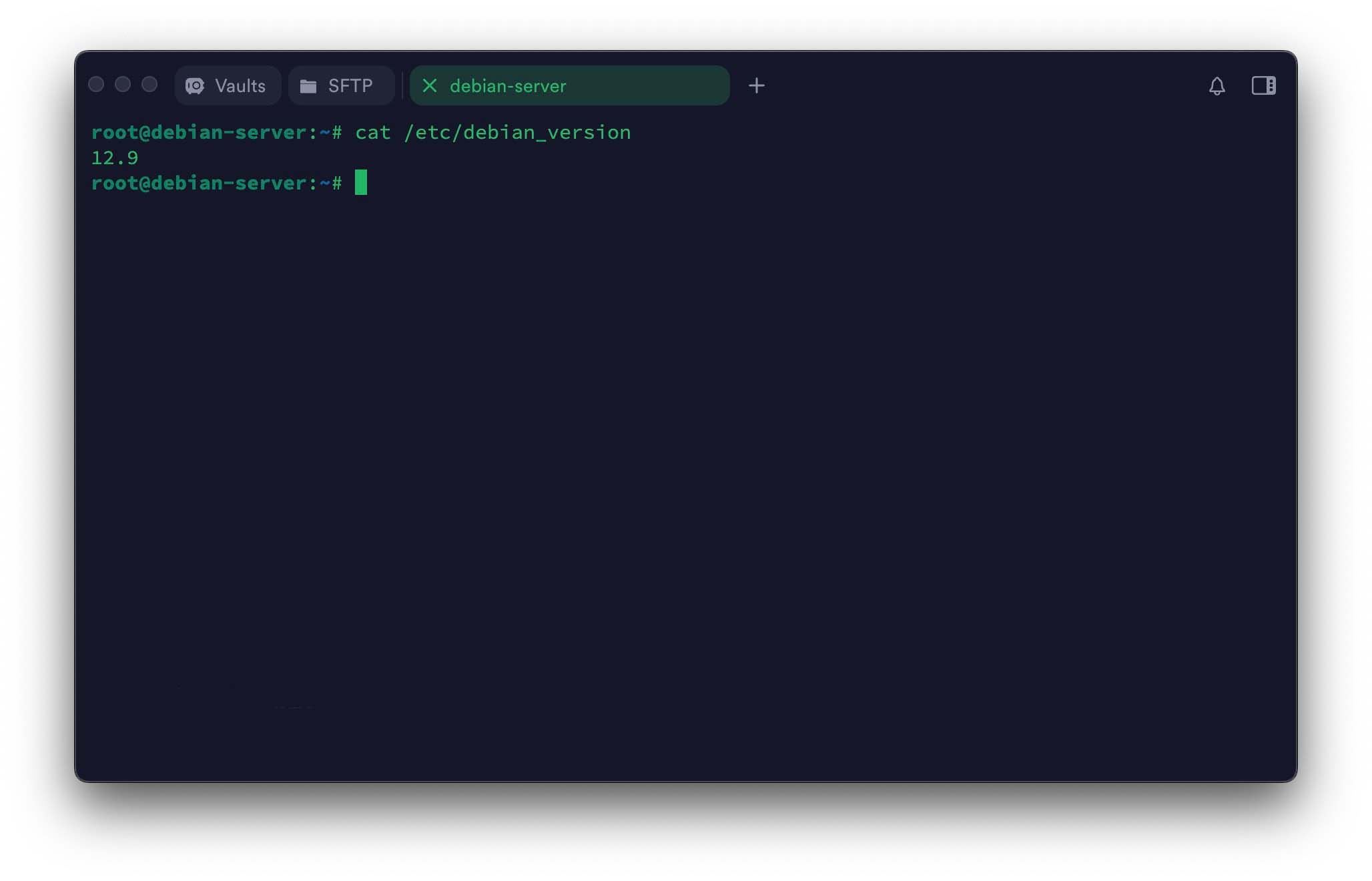The image size is (1372, 881).
Task: Click the window minimize traffic light
Action: pos(123,84)
